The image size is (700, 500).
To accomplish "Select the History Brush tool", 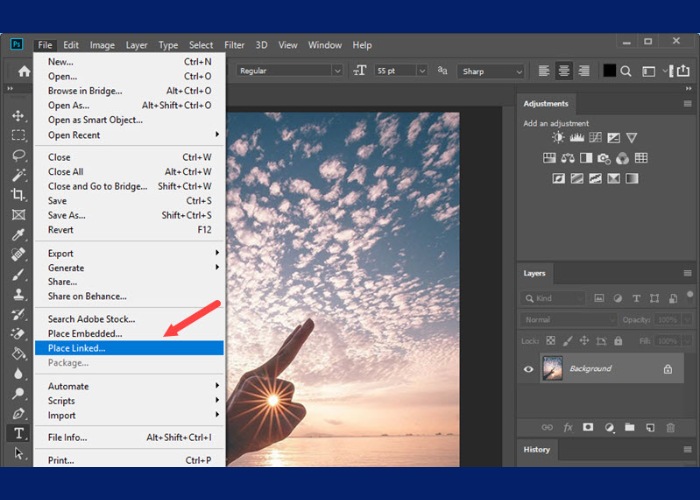I will [18, 314].
